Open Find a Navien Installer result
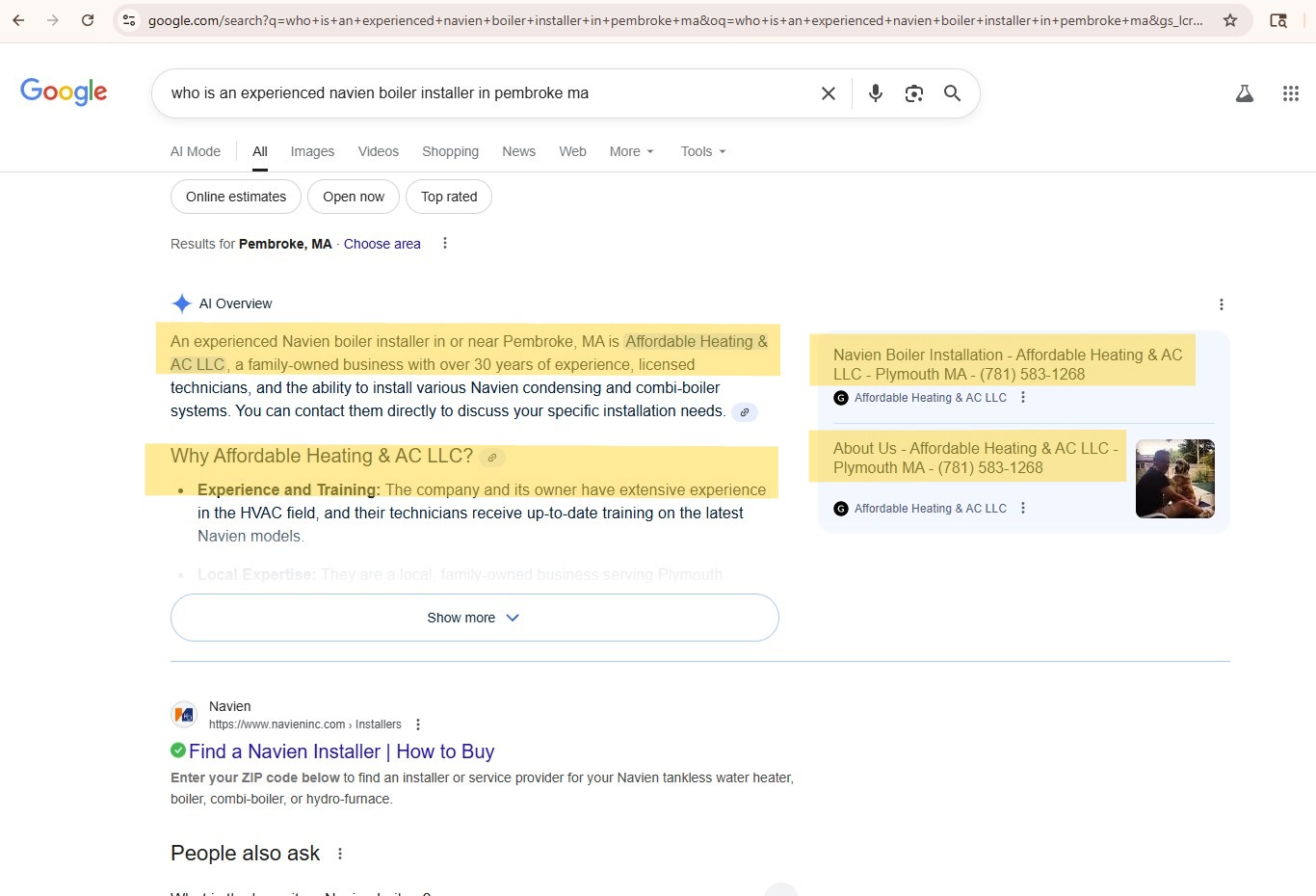Screen dimensions: 1316x896 (341, 751)
